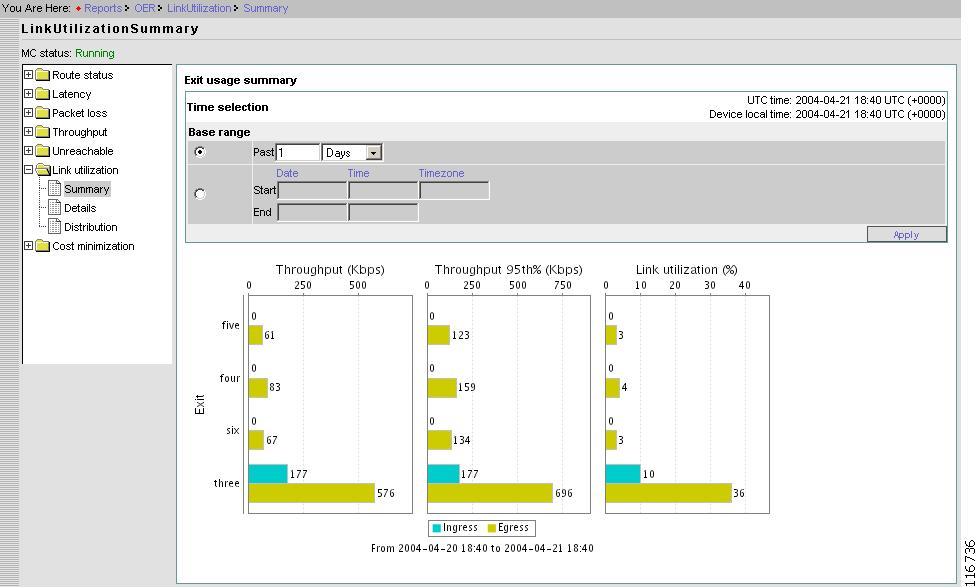Click the Egress legend color swatch
The height and width of the screenshot is (587, 977).
pos(492,528)
